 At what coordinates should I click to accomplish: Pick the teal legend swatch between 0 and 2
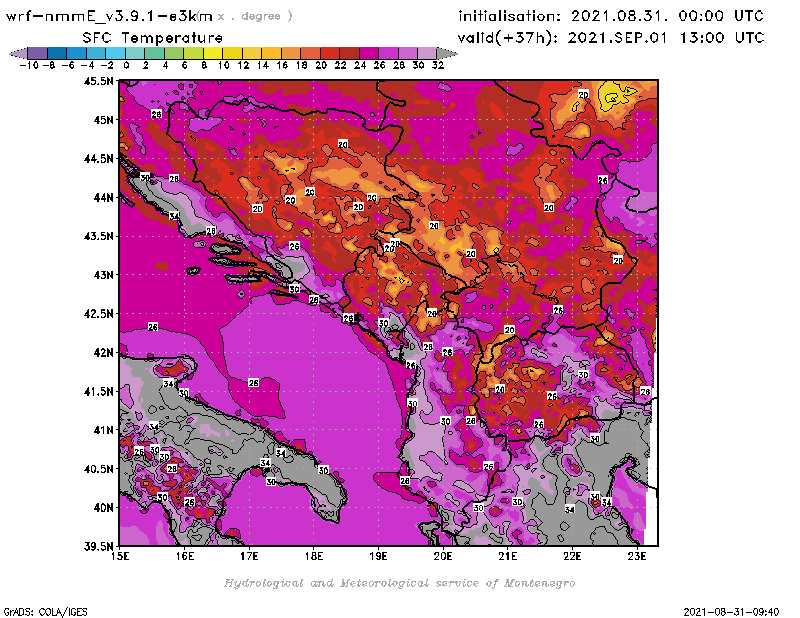click(x=135, y=53)
